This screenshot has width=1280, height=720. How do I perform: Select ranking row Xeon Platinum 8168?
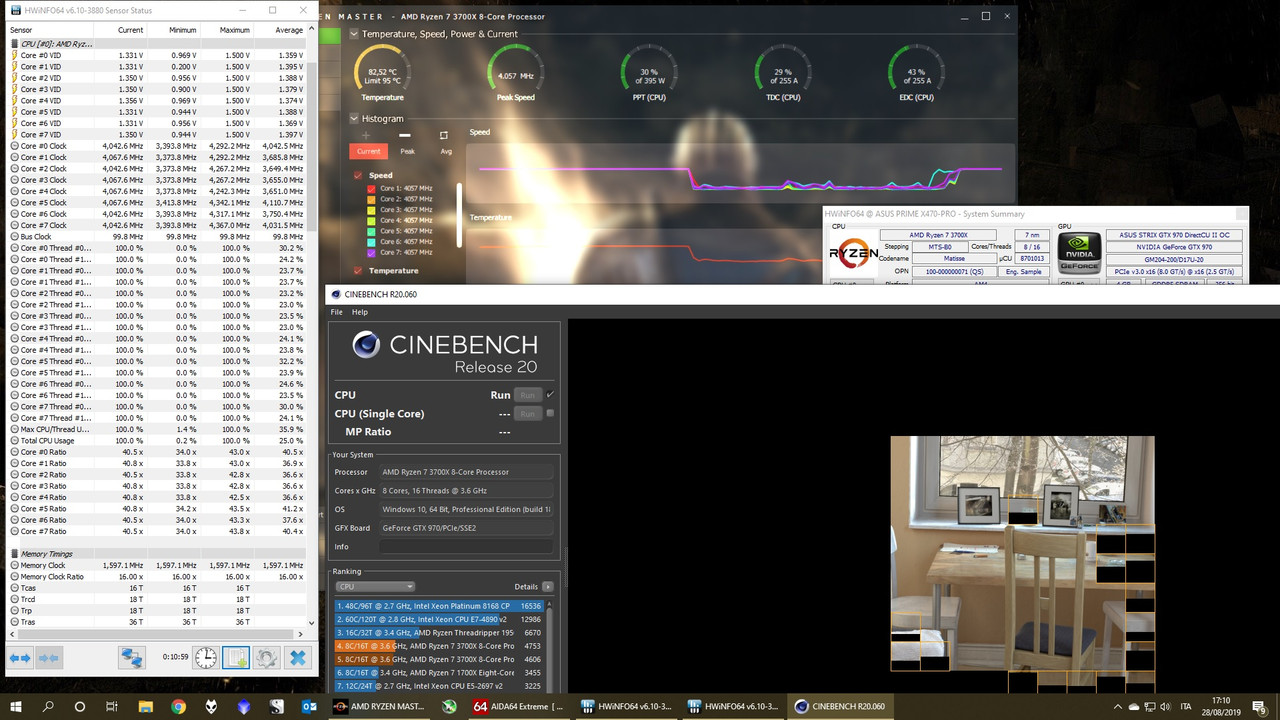pos(440,606)
